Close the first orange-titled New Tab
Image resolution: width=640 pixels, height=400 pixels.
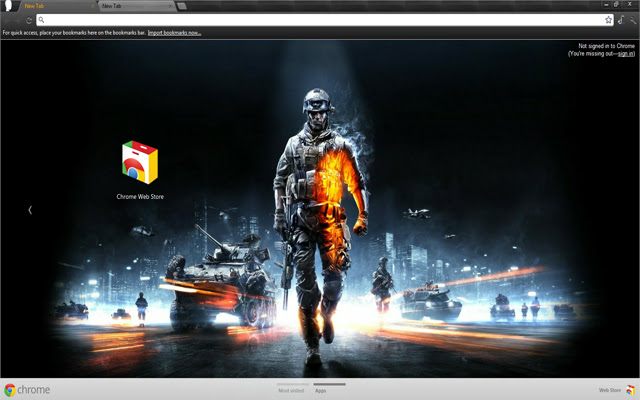[92, 6]
